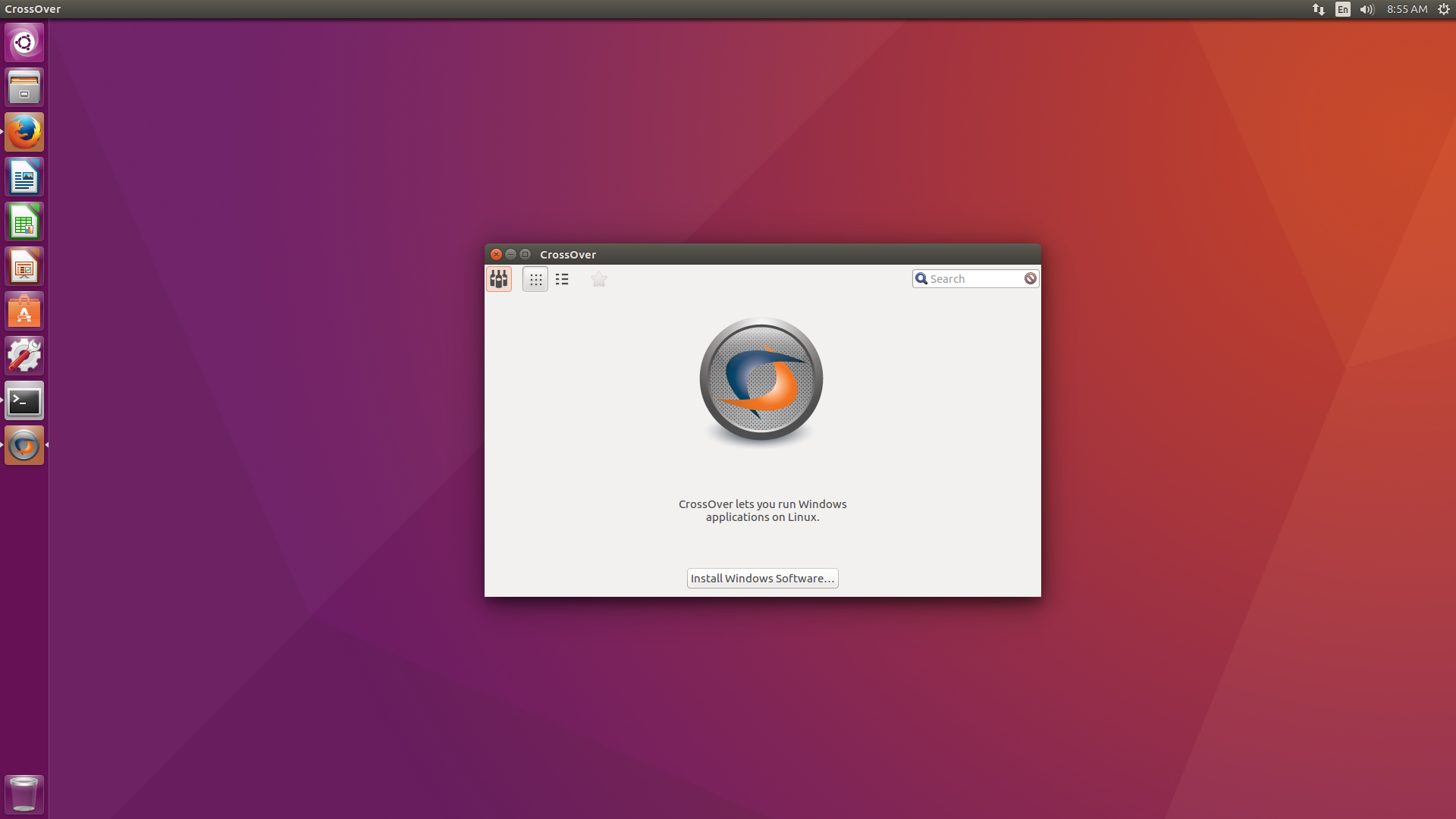Click the favorites star icon
Image resolution: width=1456 pixels, height=819 pixels.
(598, 279)
